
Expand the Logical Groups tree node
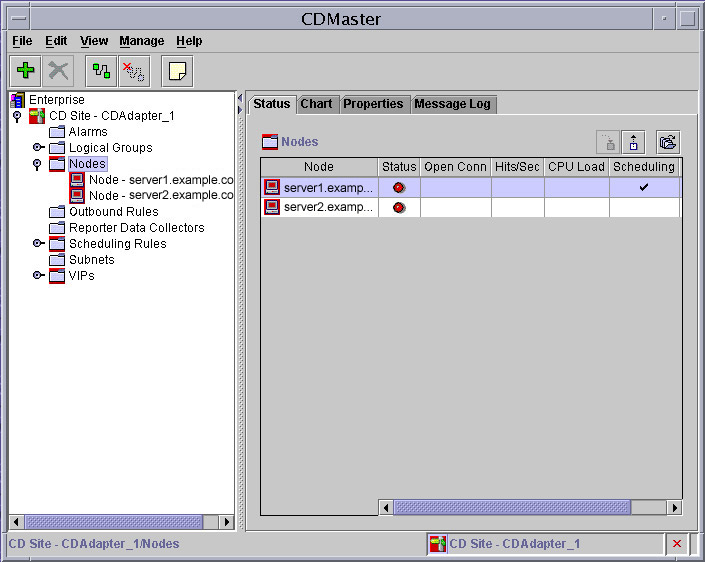coord(39,147)
